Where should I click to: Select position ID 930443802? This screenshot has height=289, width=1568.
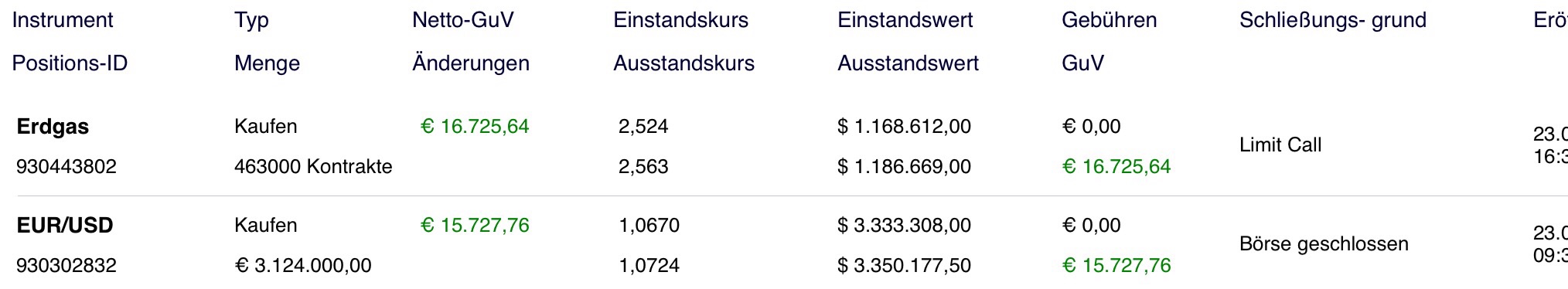[66, 167]
